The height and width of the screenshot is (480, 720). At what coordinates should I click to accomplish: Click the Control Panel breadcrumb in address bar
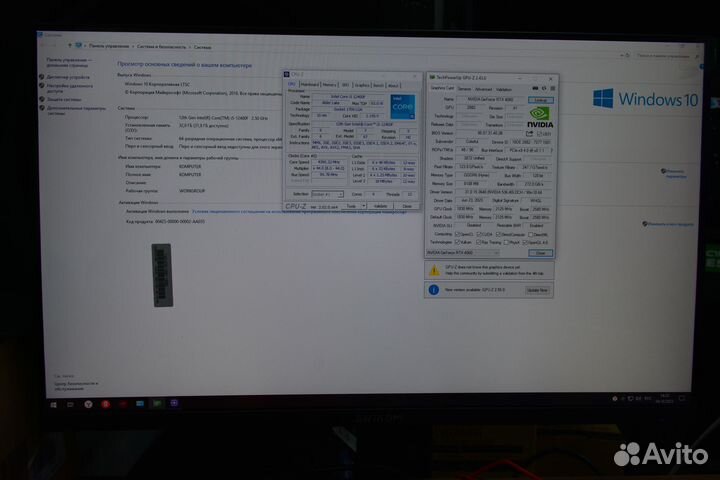(109, 46)
